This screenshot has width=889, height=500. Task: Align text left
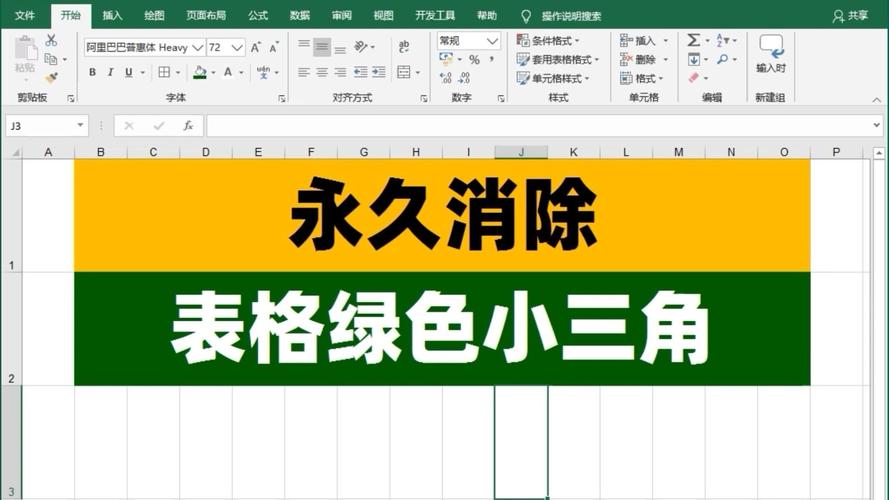point(304,72)
